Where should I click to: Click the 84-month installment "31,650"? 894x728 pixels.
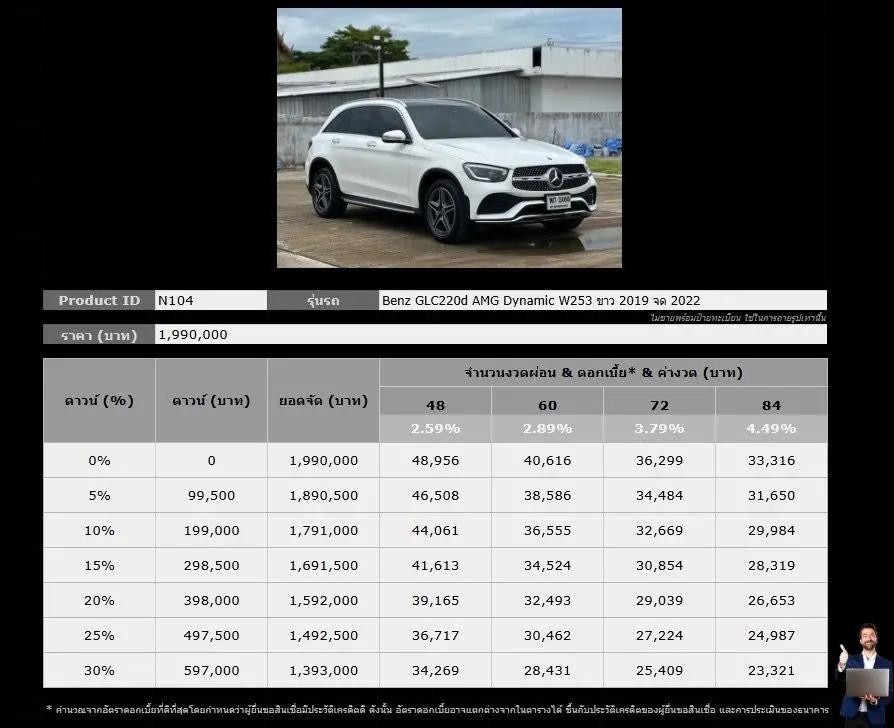point(771,495)
